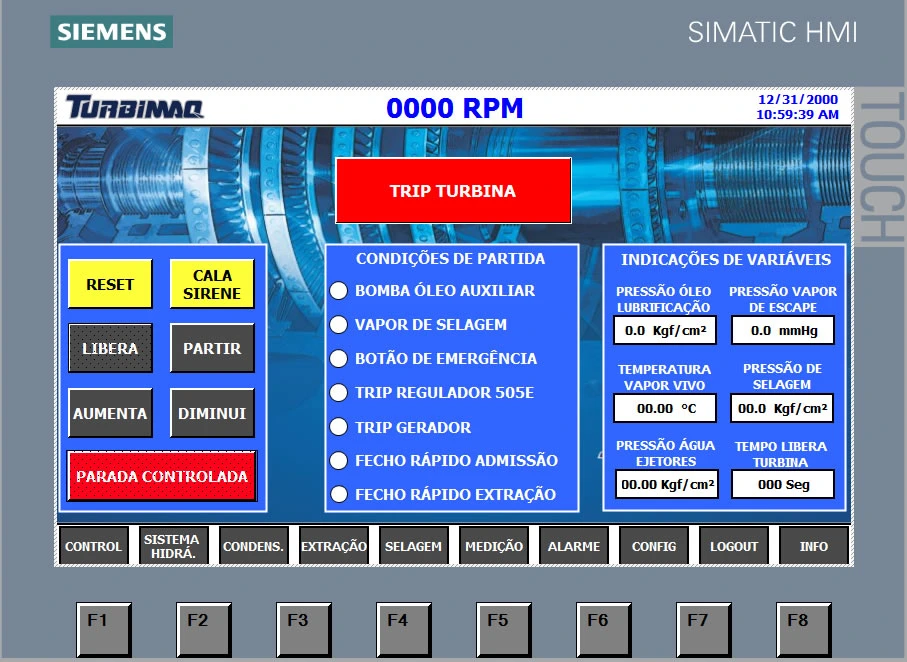Select the BOMBA ÓLEO AUXILIAR indicator
This screenshot has width=907, height=662.
[x=338, y=290]
